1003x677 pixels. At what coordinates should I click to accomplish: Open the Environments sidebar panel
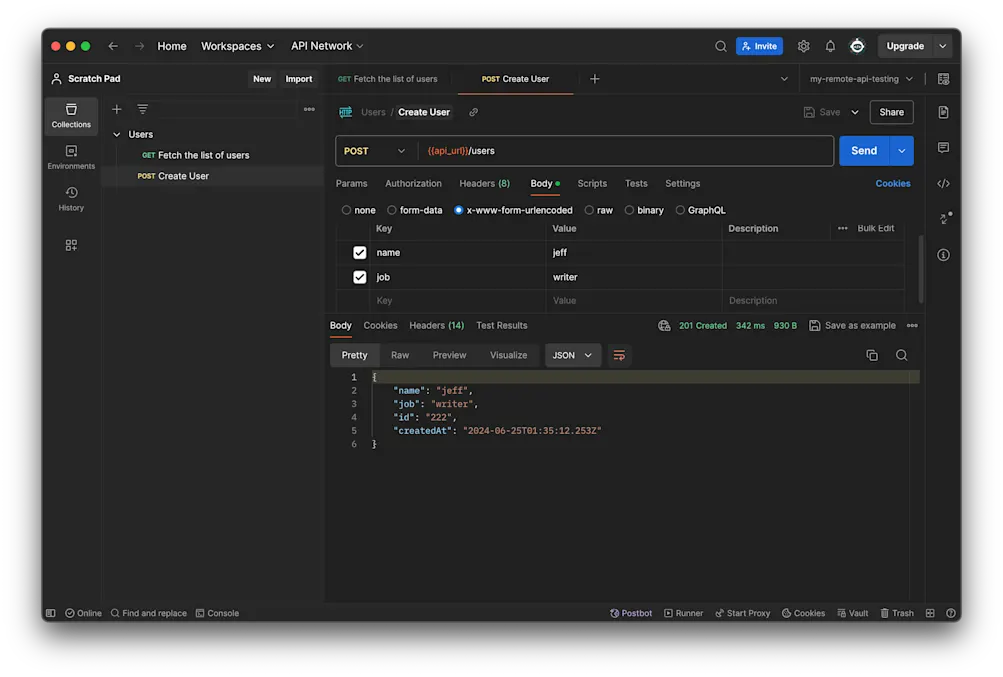click(x=71, y=156)
